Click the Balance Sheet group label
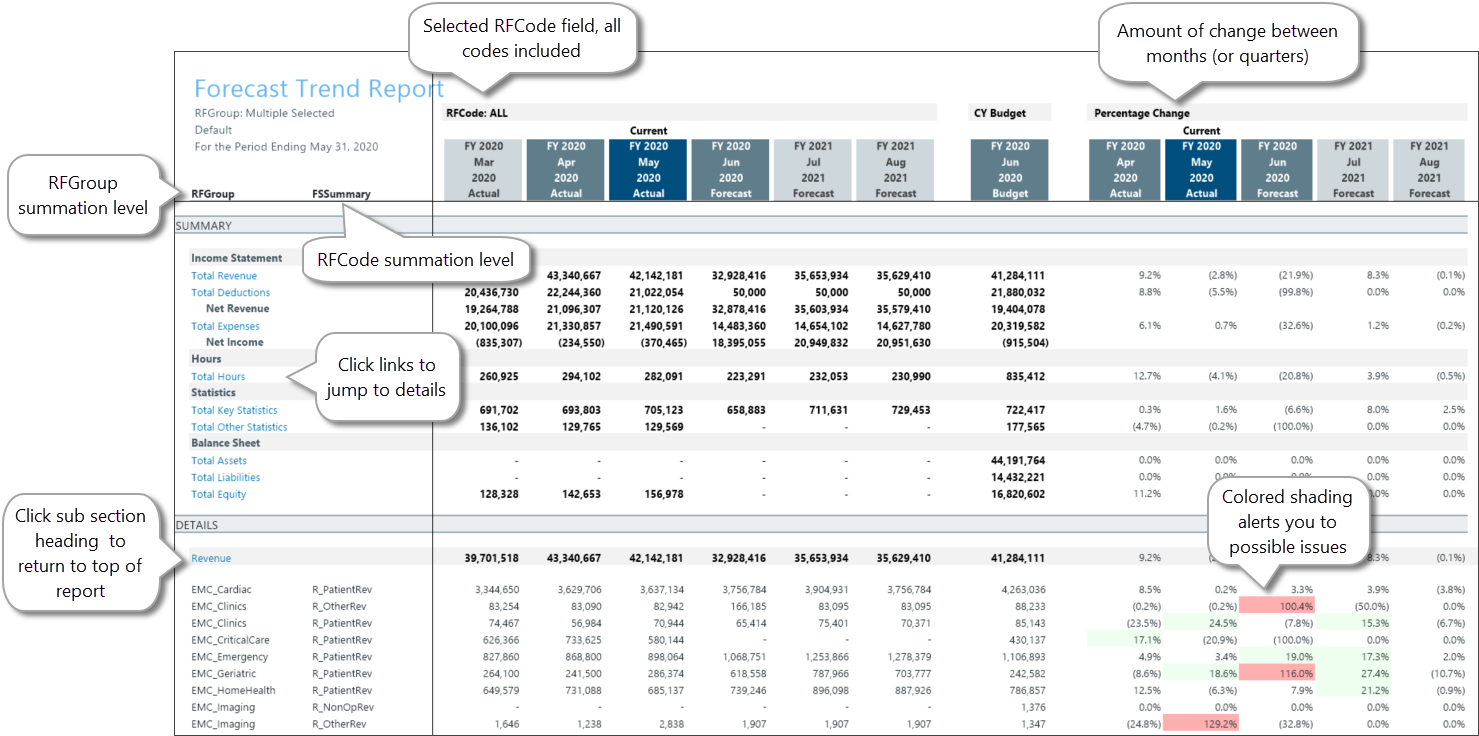Image resolution: width=1479 pixels, height=736 pixels. click(225, 443)
